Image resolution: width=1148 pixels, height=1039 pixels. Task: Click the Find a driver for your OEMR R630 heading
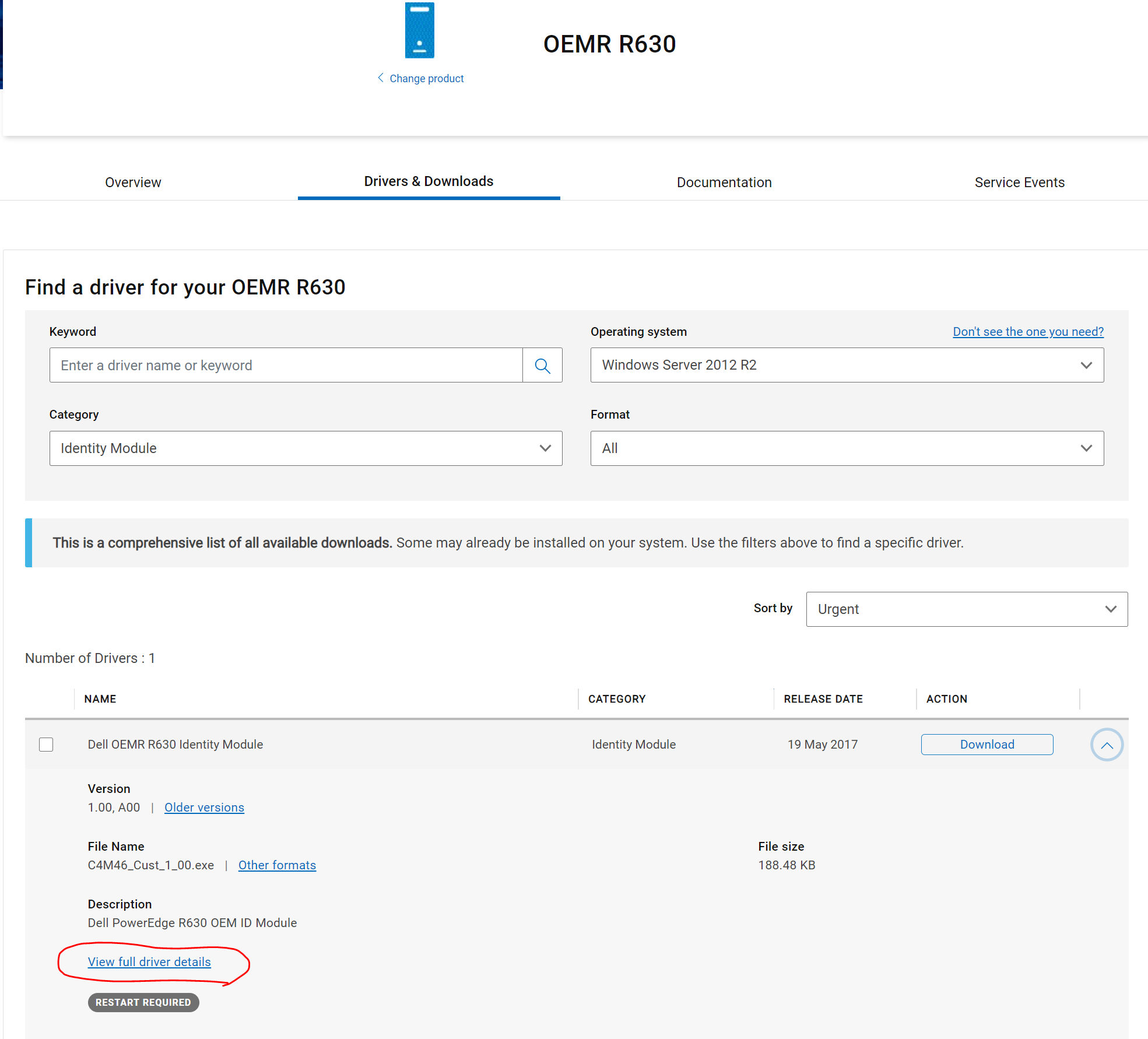click(185, 287)
